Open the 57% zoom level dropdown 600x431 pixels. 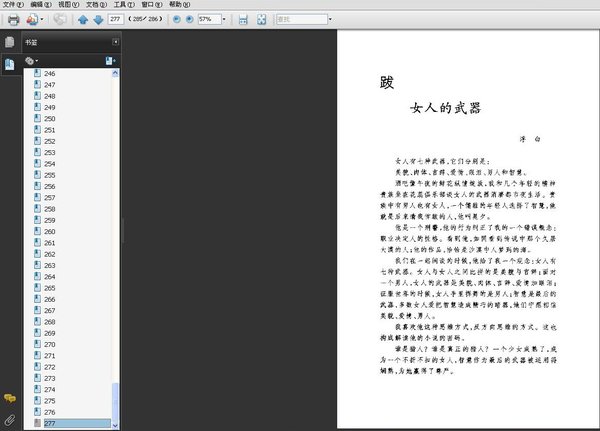[x=221, y=19]
